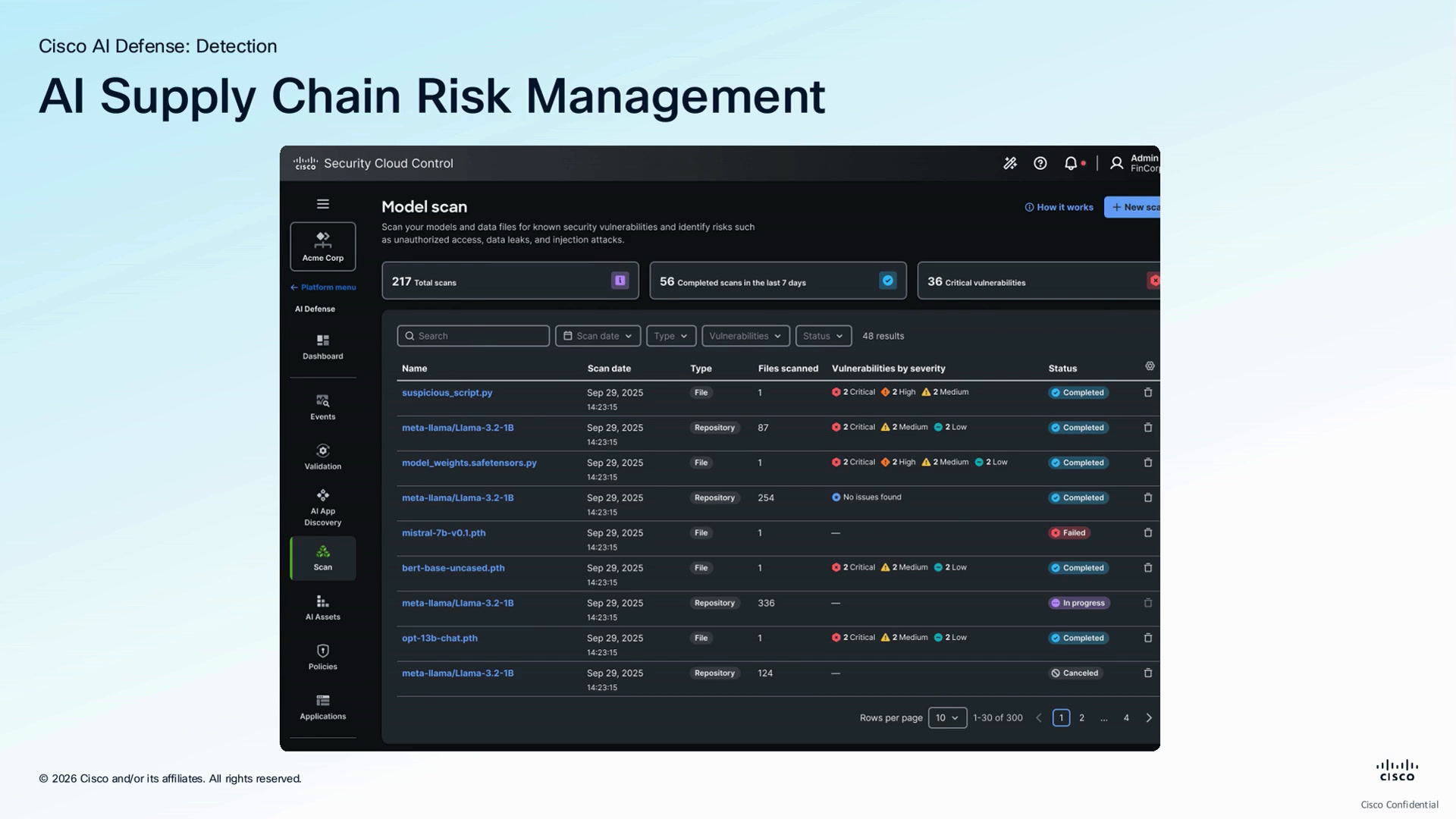Open the hamburger navigation menu
The width and height of the screenshot is (1456, 819).
click(322, 204)
